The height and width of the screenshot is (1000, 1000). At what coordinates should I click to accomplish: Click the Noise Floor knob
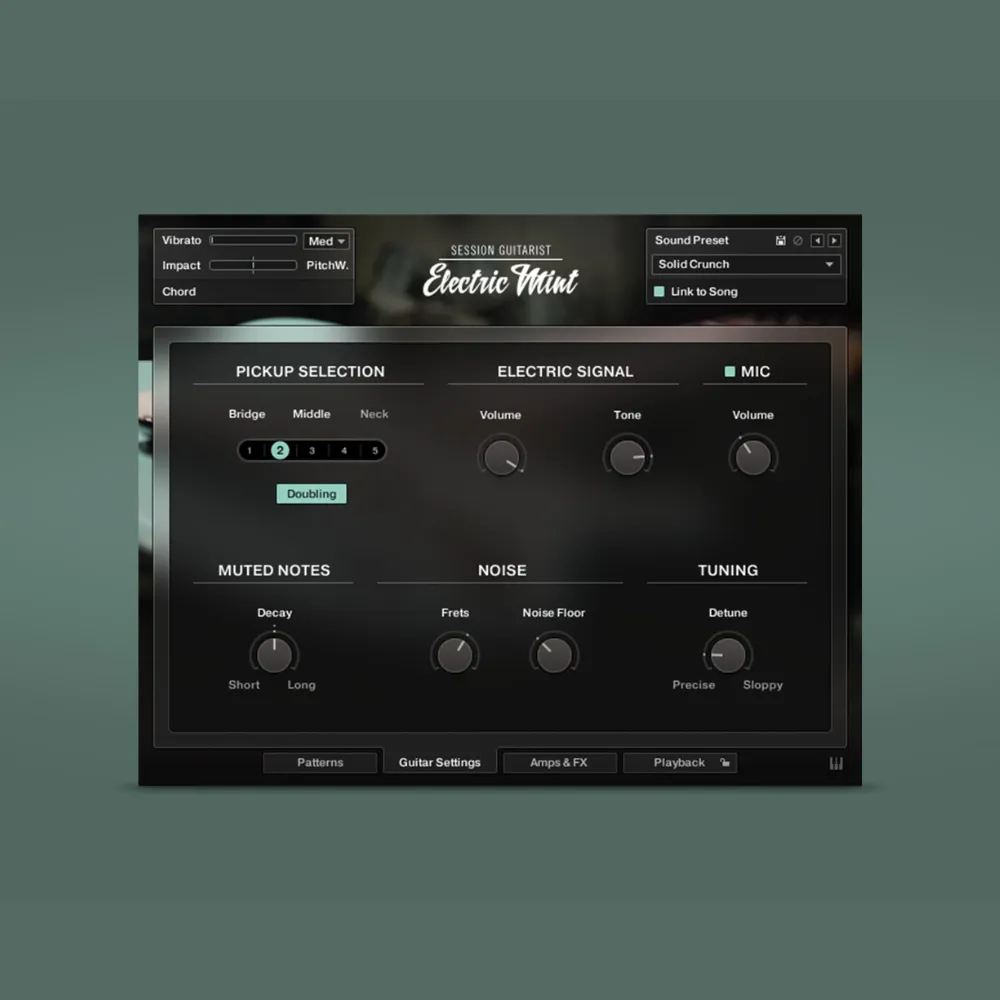pyautogui.click(x=553, y=655)
